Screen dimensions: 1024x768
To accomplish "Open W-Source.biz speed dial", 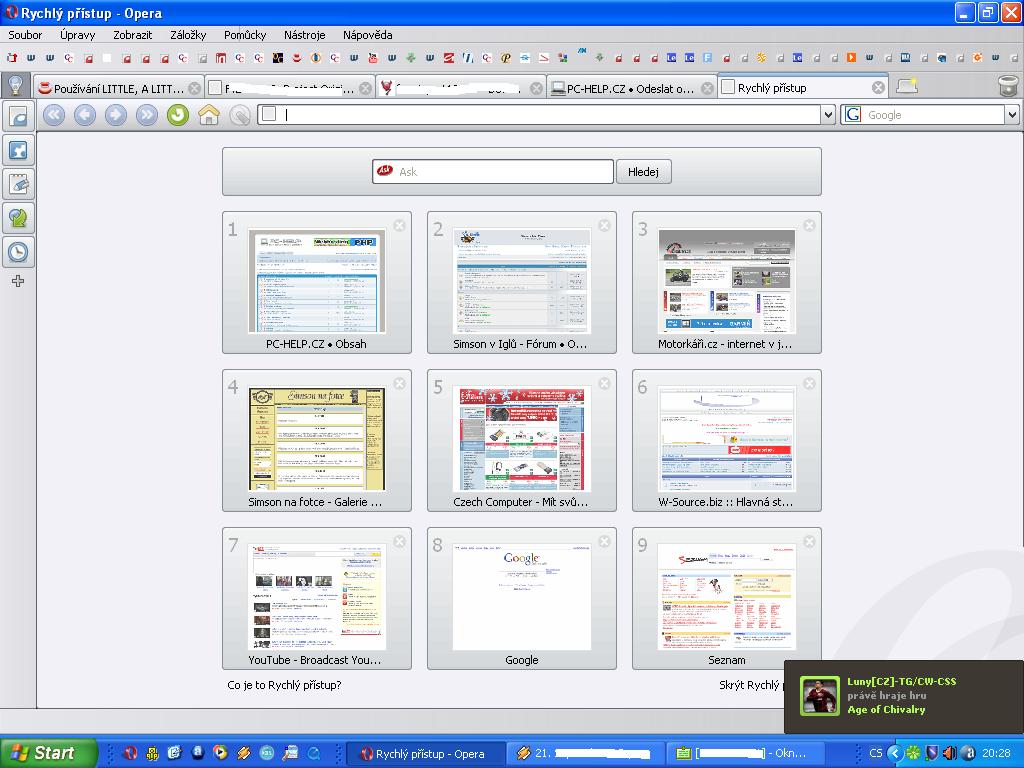I will pos(727,440).
